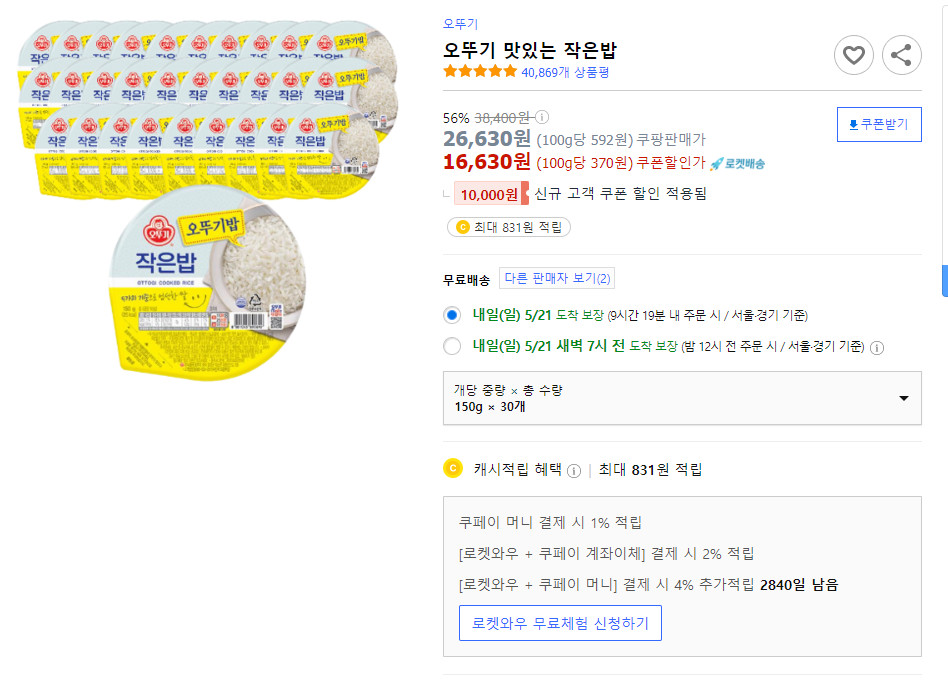Open 다른 판매자 보기(2) sellers list

click(557, 278)
